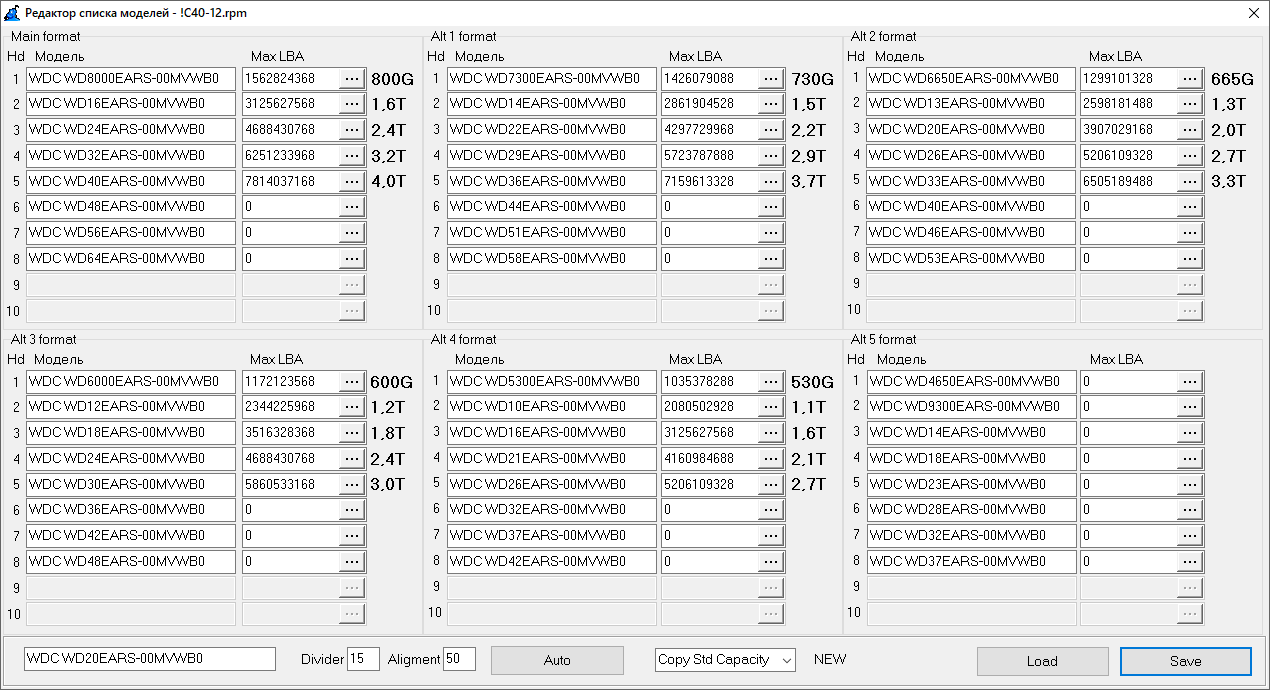The image size is (1270, 690).
Task: Click ellipsis button beside Max LBA 4160984688
Action: coord(770,460)
